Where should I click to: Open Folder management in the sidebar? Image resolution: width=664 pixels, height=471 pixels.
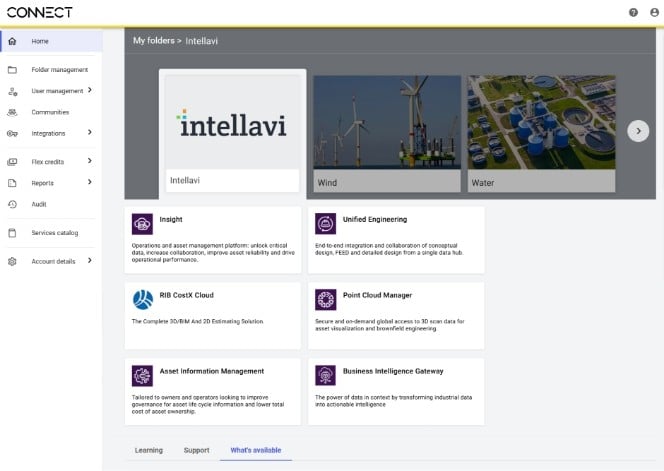[x=59, y=70]
